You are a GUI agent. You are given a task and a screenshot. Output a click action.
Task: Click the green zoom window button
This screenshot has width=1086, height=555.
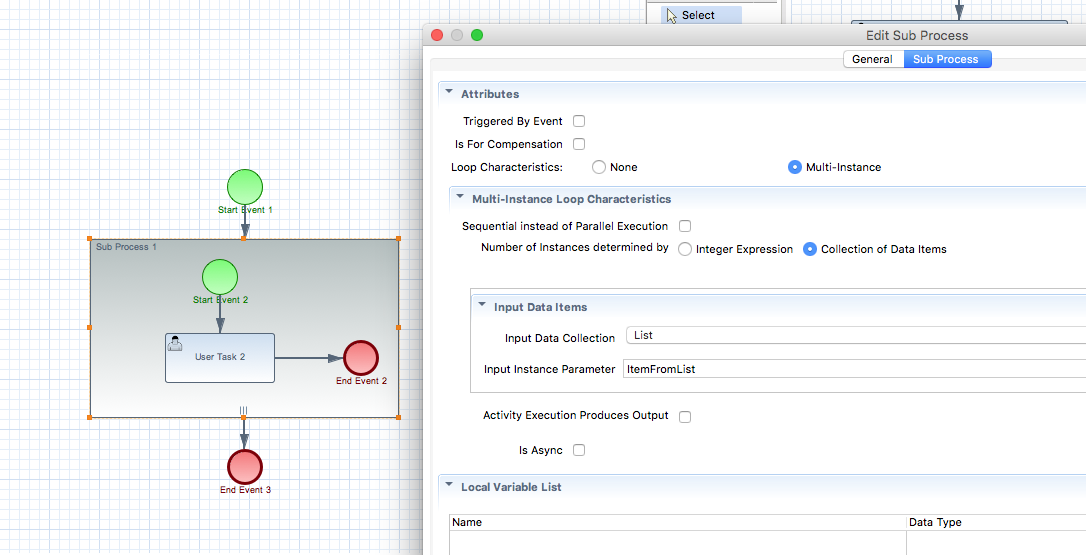pos(477,35)
